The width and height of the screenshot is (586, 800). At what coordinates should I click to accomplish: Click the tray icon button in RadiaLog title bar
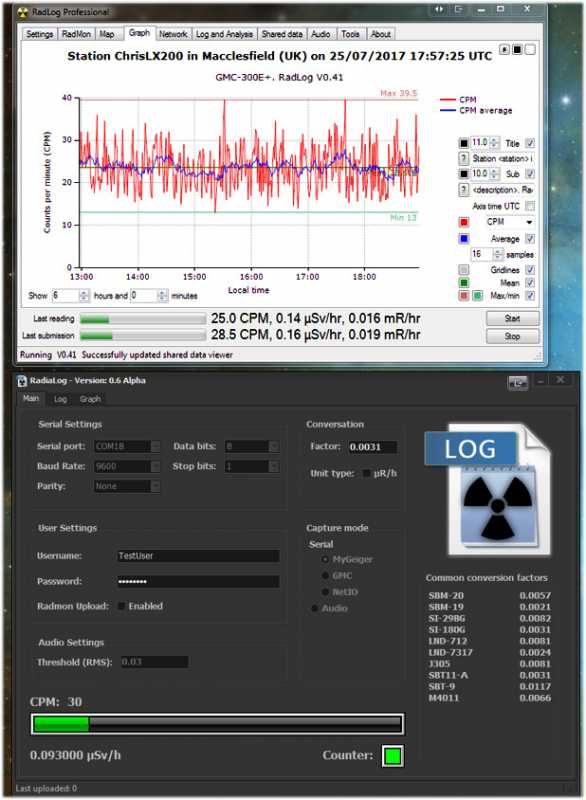tap(518, 383)
